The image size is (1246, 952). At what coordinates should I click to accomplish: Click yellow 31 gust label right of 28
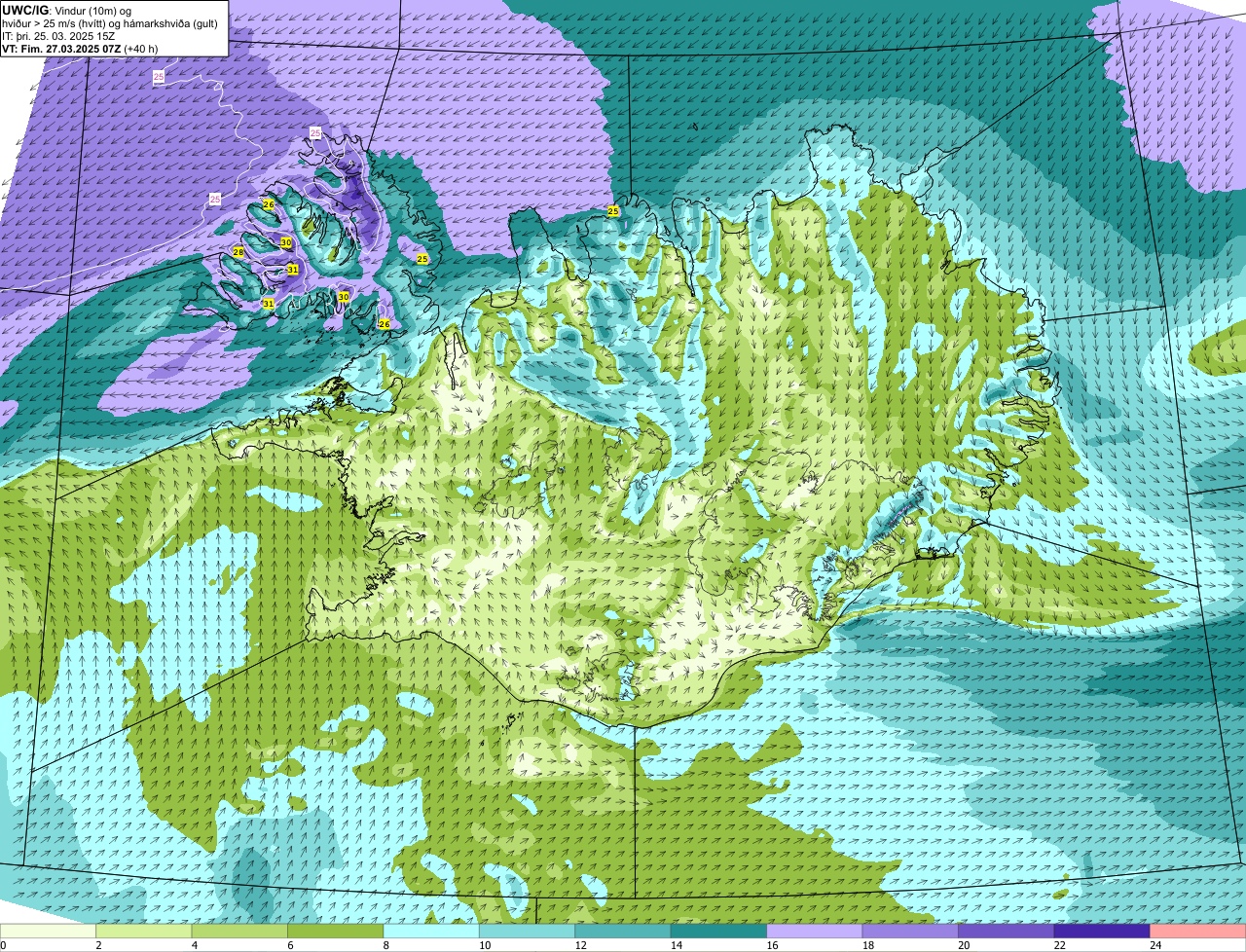(x=292, y=270)
